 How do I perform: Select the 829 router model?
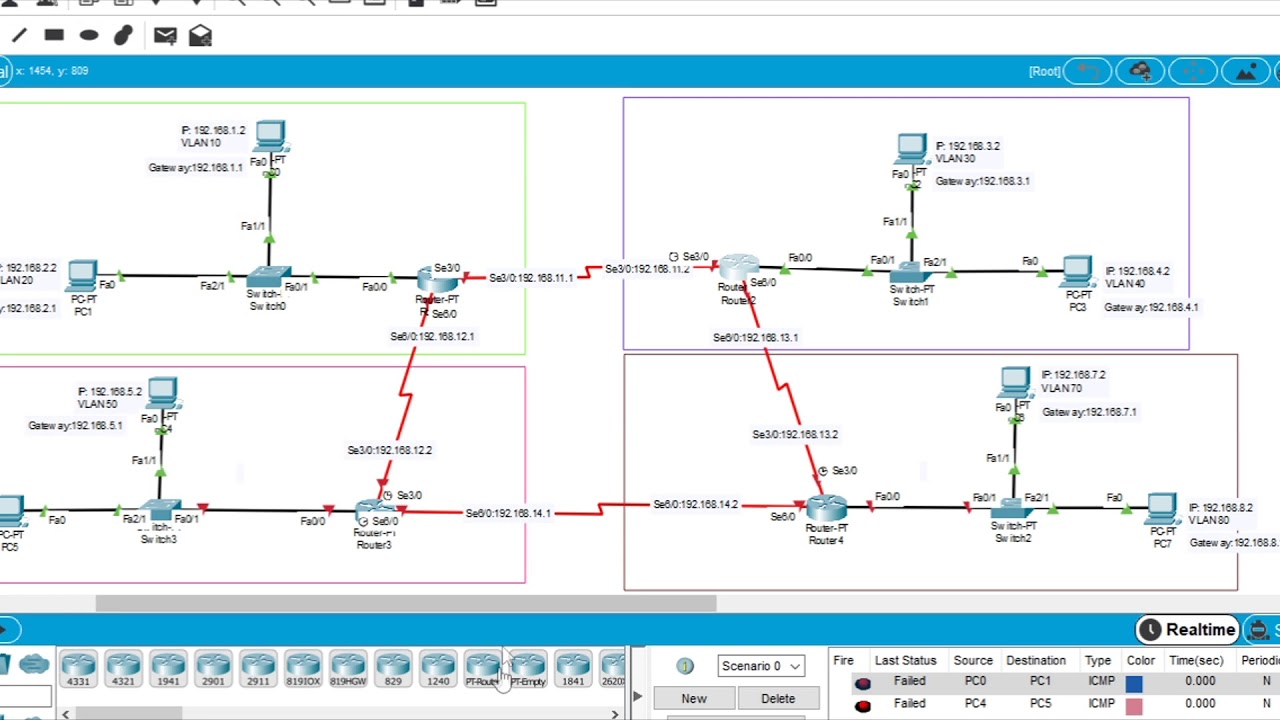(393, 669)
